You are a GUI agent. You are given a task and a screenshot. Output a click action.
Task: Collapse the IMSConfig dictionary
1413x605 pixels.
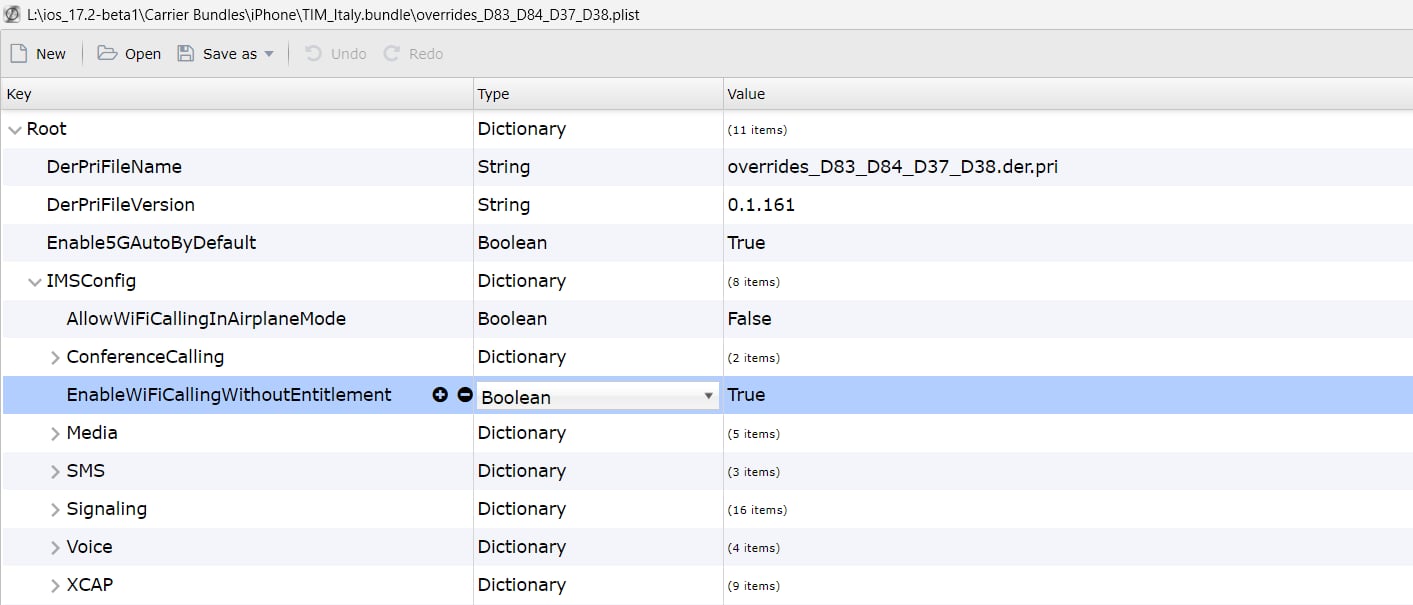click(35, 281)
